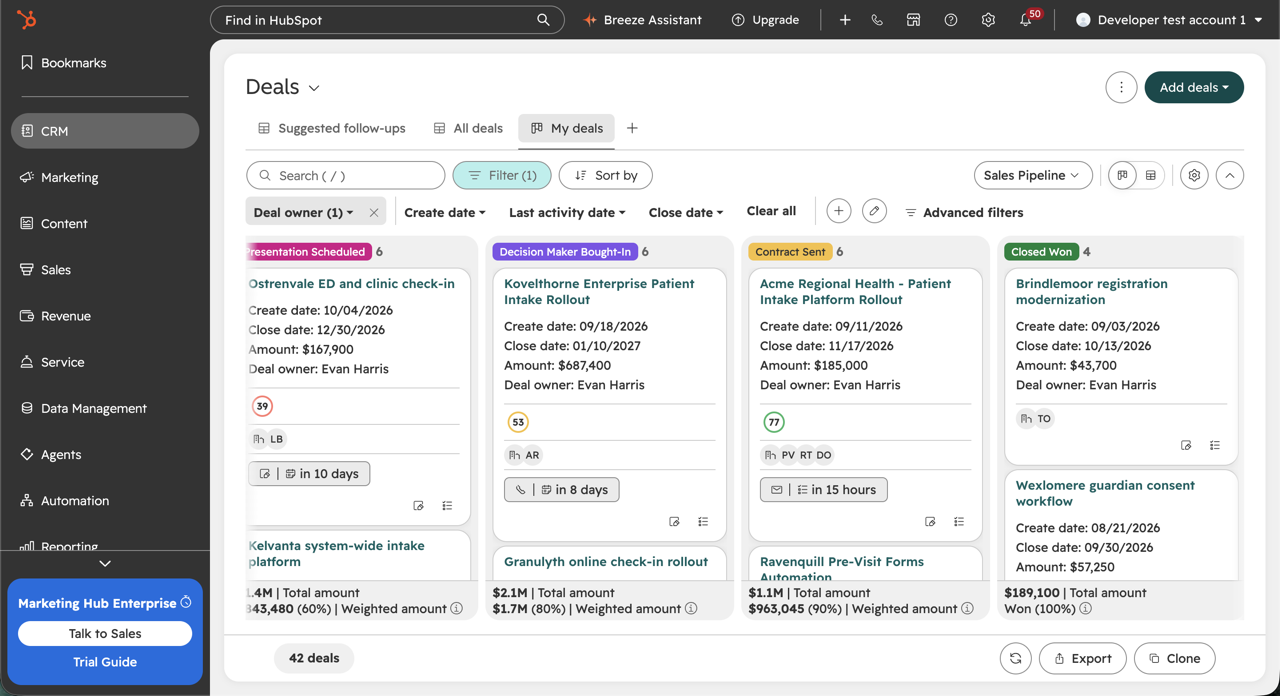This screenshot has height=696, width=1280.
Task: Click the deals Search ( / ) field
Action: (346, 175)
